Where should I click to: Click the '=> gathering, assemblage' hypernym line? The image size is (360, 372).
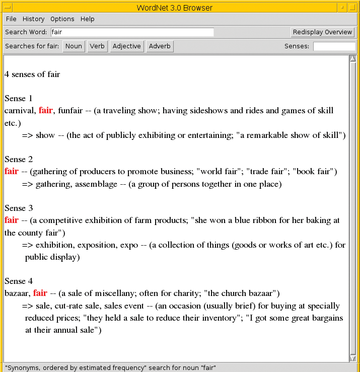pos(152,184)
